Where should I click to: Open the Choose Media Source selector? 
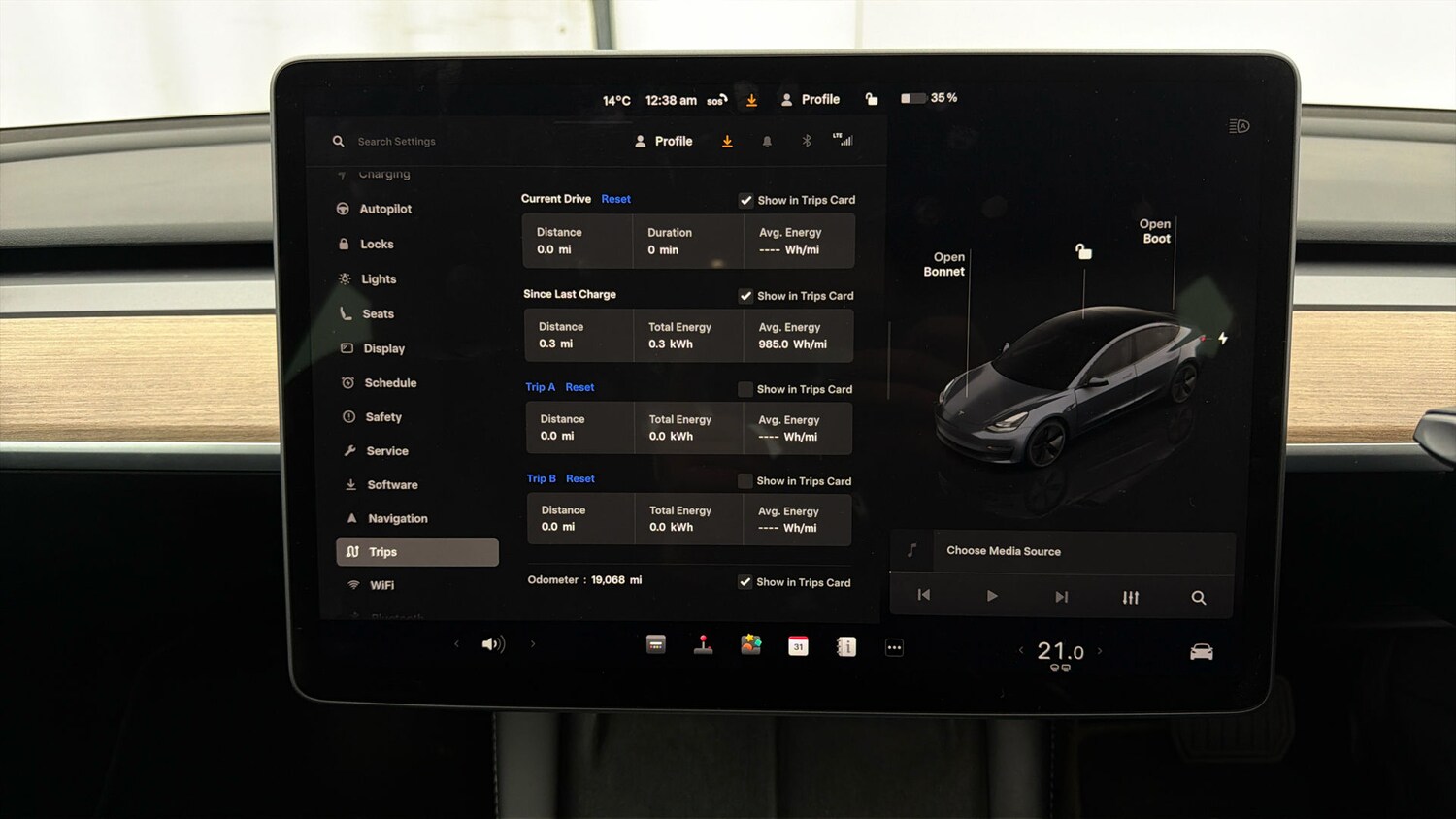pos(1004,551)
